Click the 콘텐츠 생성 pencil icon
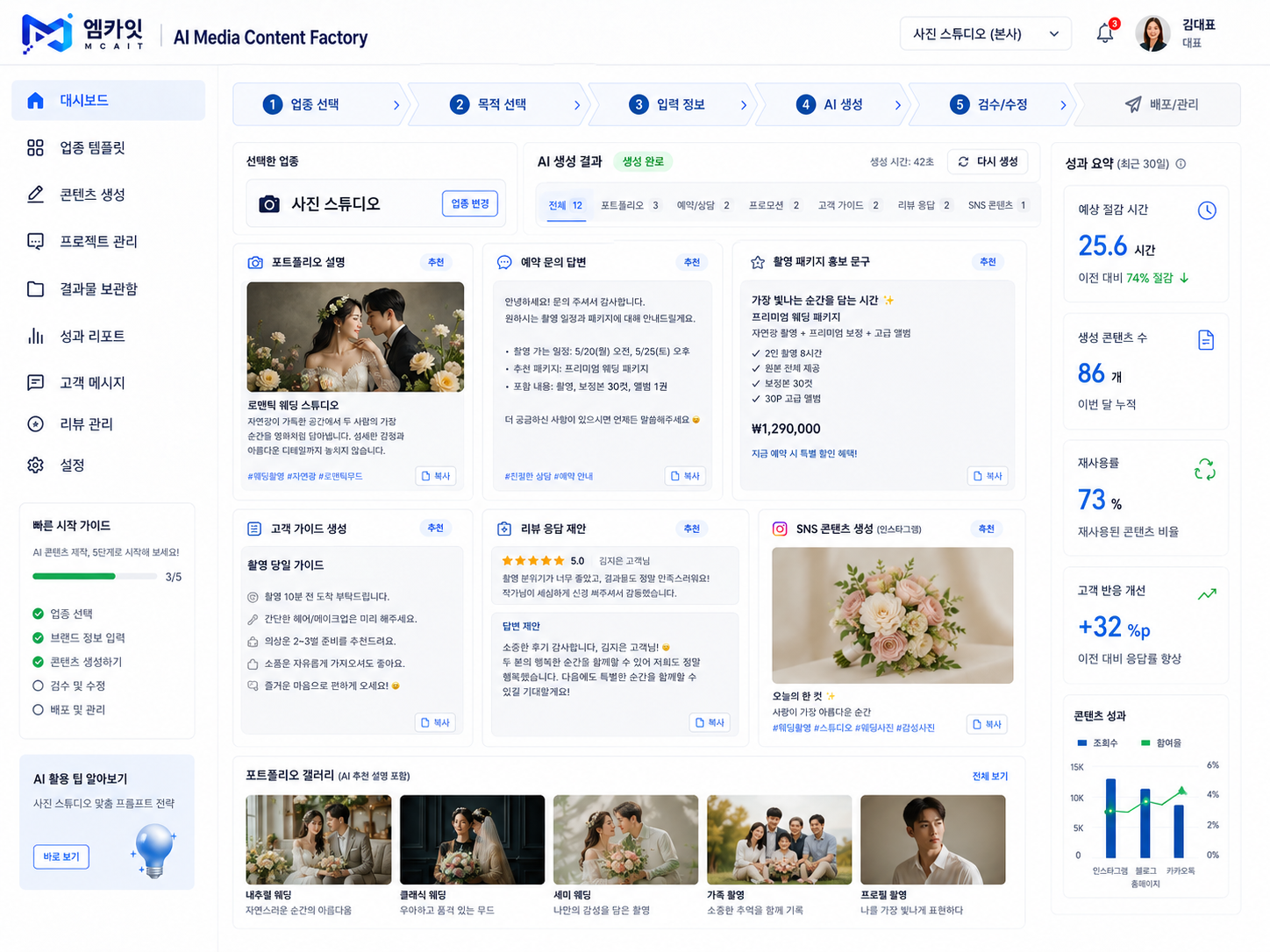The height and width of the screenshot is (952, 1270). click(x=35, y=194)
